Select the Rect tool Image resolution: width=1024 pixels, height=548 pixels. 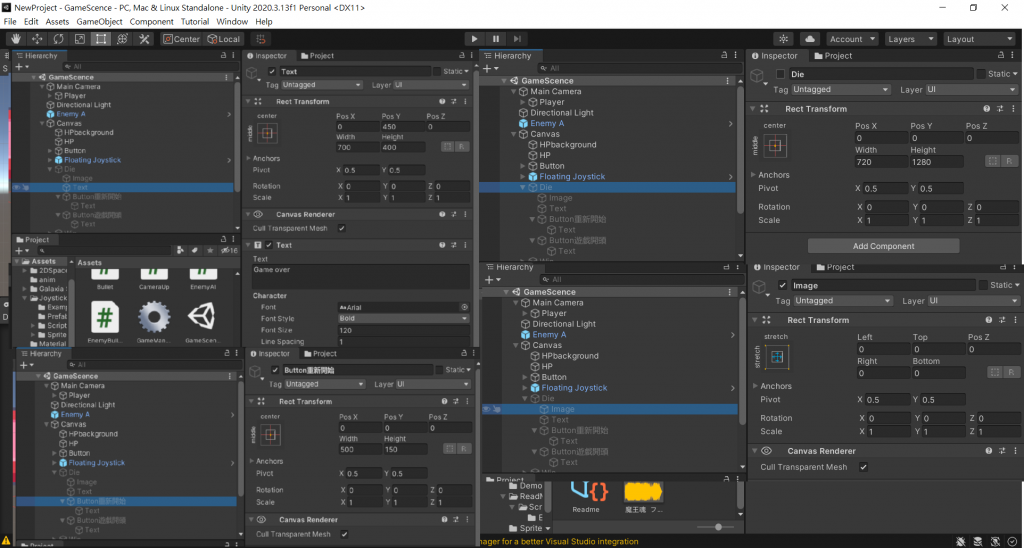pyautogui.click(x=101, y=39)
